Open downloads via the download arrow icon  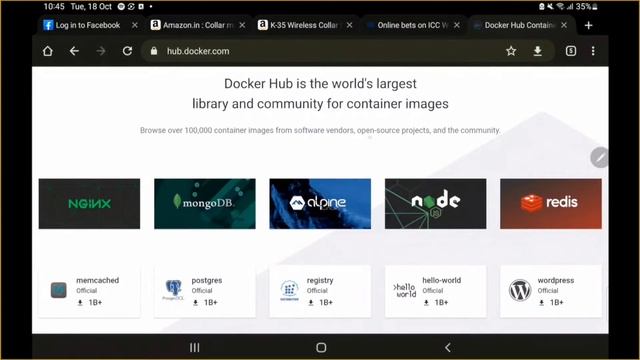pos(538,51)
